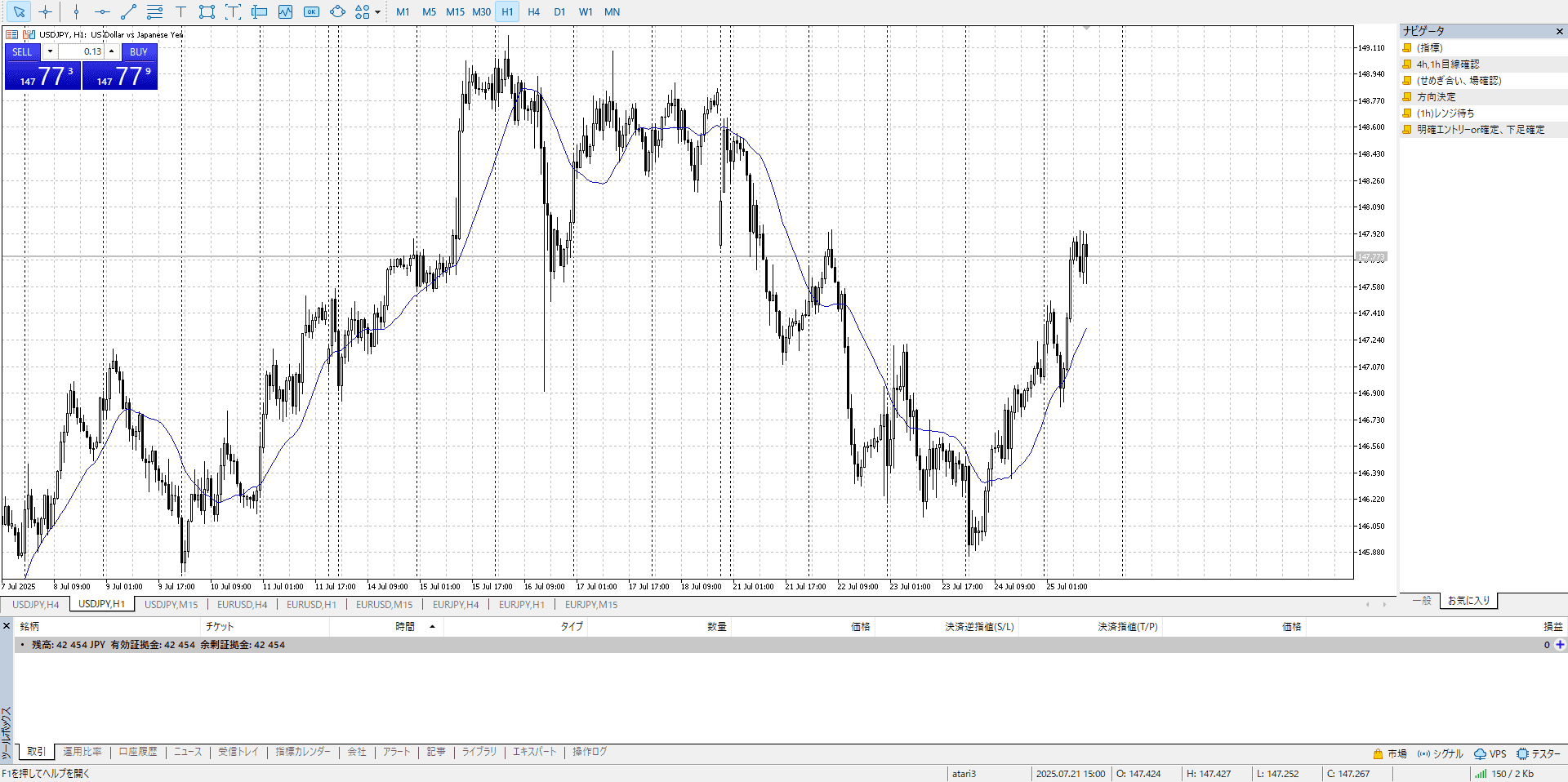Image resolution: width=1568 pixels, height=782 pixels.
Task: Pick the vertical line drawing tool
Action: pyautogui.click(x=76, y=12)
